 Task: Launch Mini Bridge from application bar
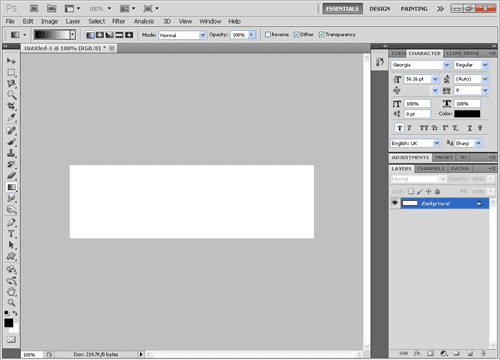[x=51, y=8]
